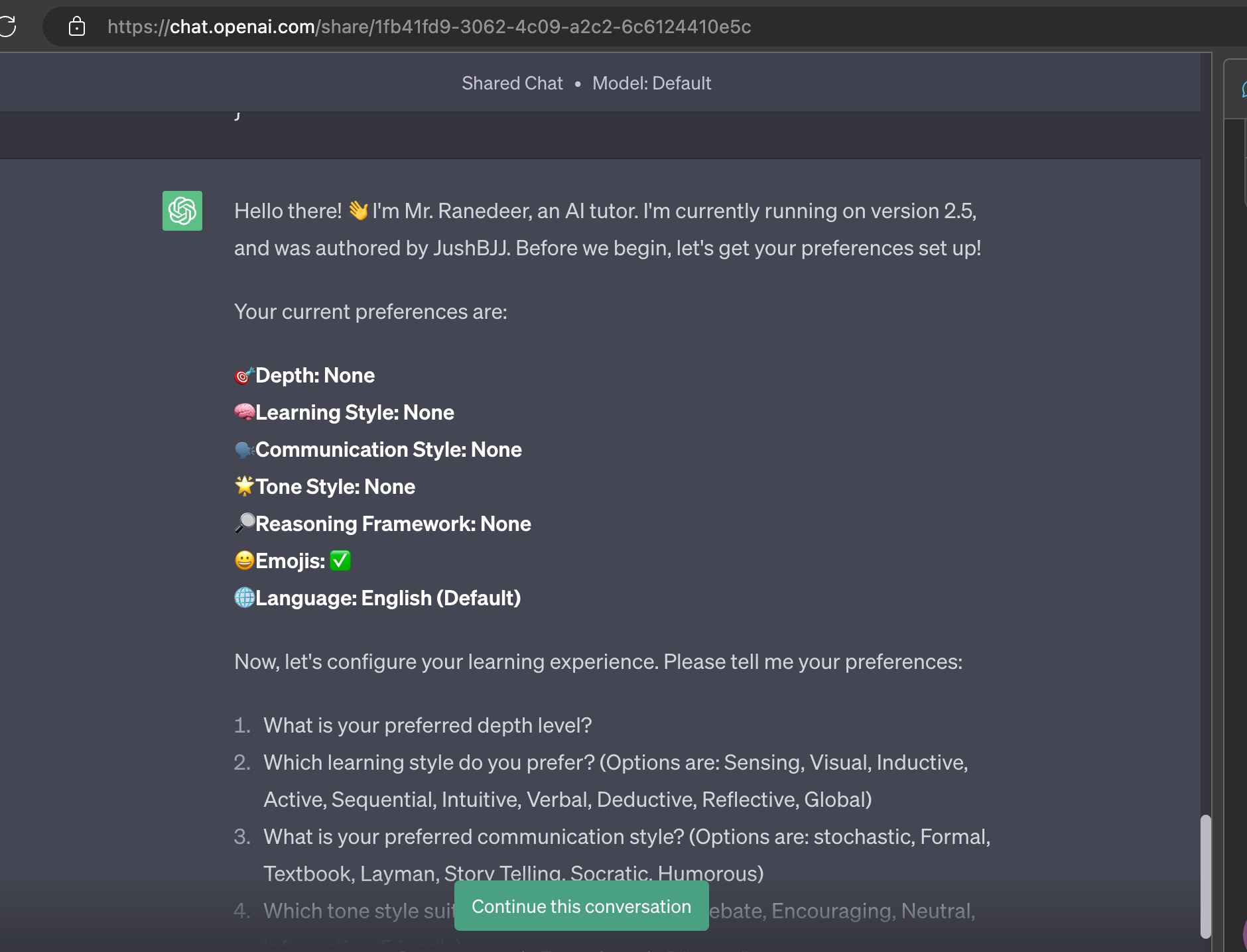Click the Language: English (Default) text
Image resolution: width=1247 pixels, height=952 pixels.
point(388,598)
